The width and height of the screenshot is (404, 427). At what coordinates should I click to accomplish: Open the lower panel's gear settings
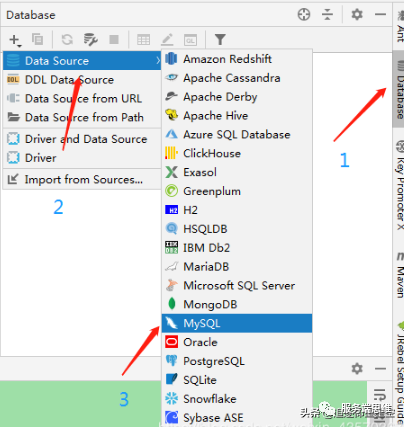[357, 369]
